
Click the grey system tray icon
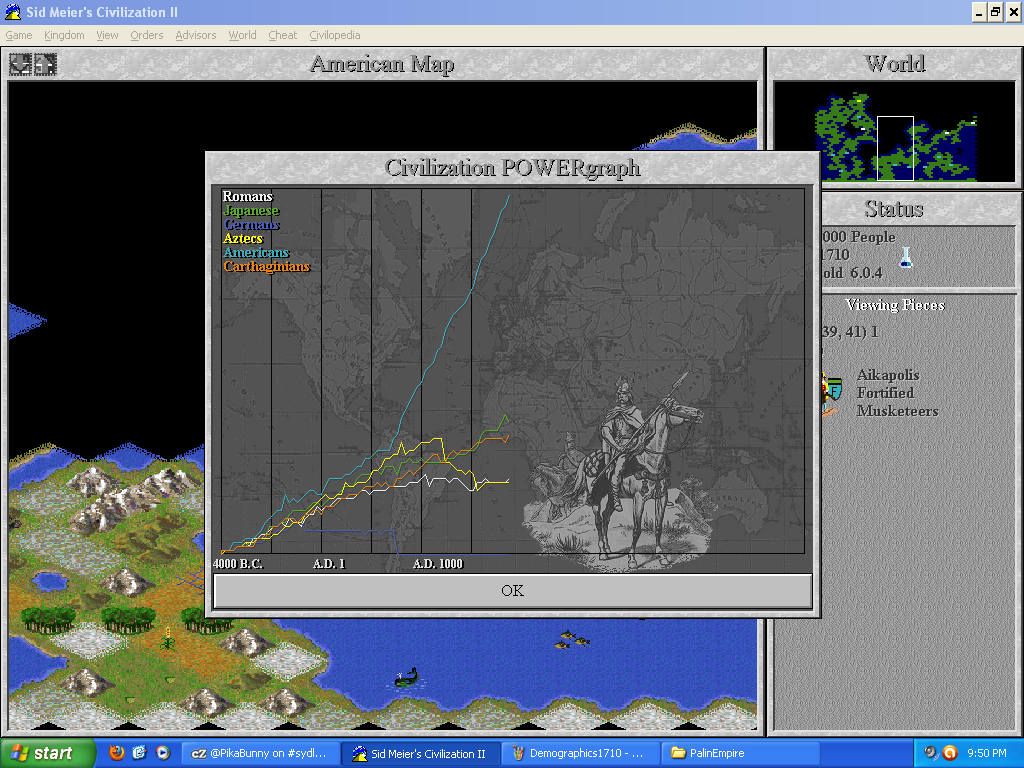tap(930, 753)
